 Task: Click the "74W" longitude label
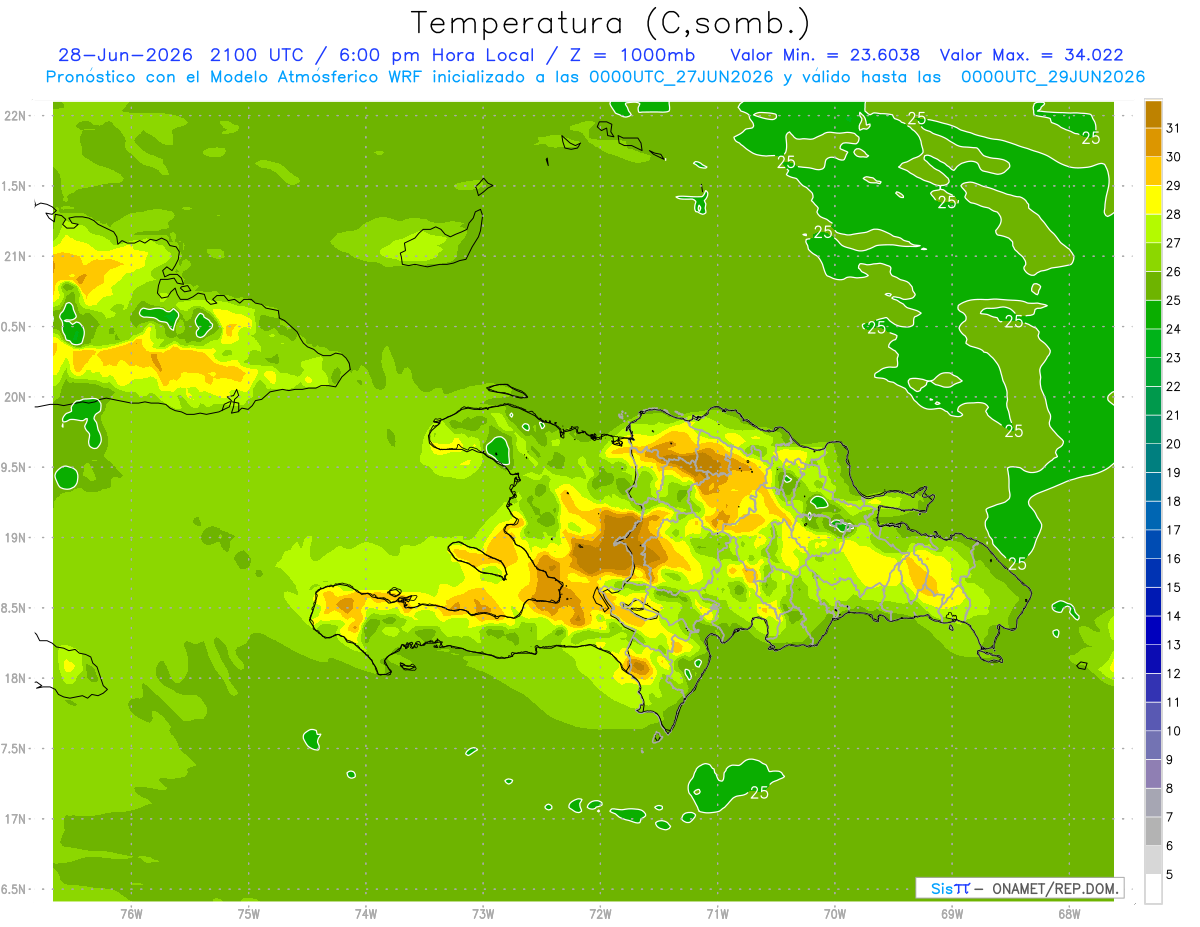click(x=365, y=913)
